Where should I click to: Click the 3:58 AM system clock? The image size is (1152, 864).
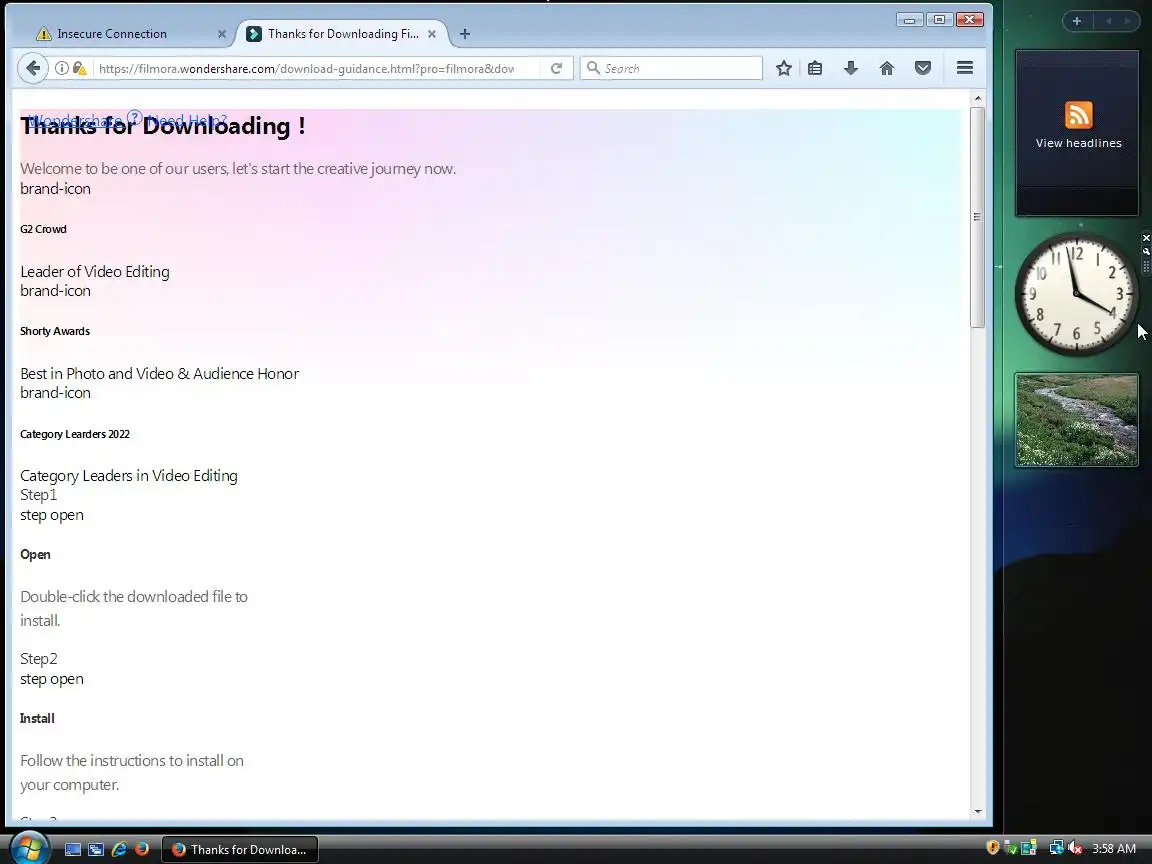pos(1114,849)
